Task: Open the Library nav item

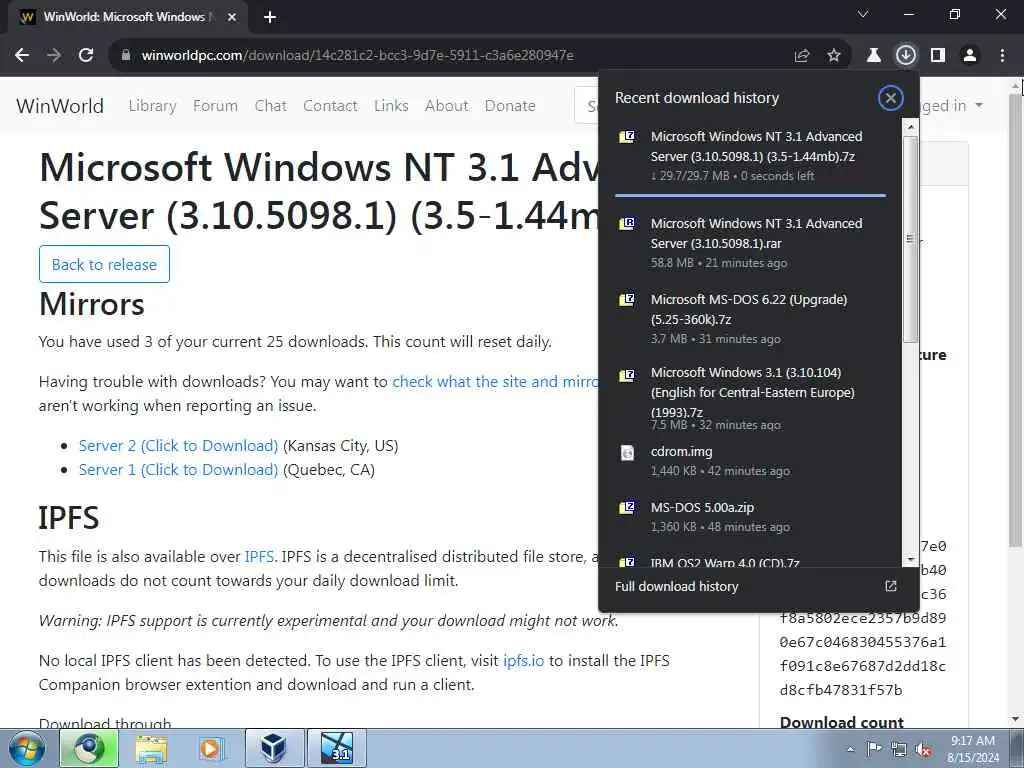Action: [x=152, y=106]
